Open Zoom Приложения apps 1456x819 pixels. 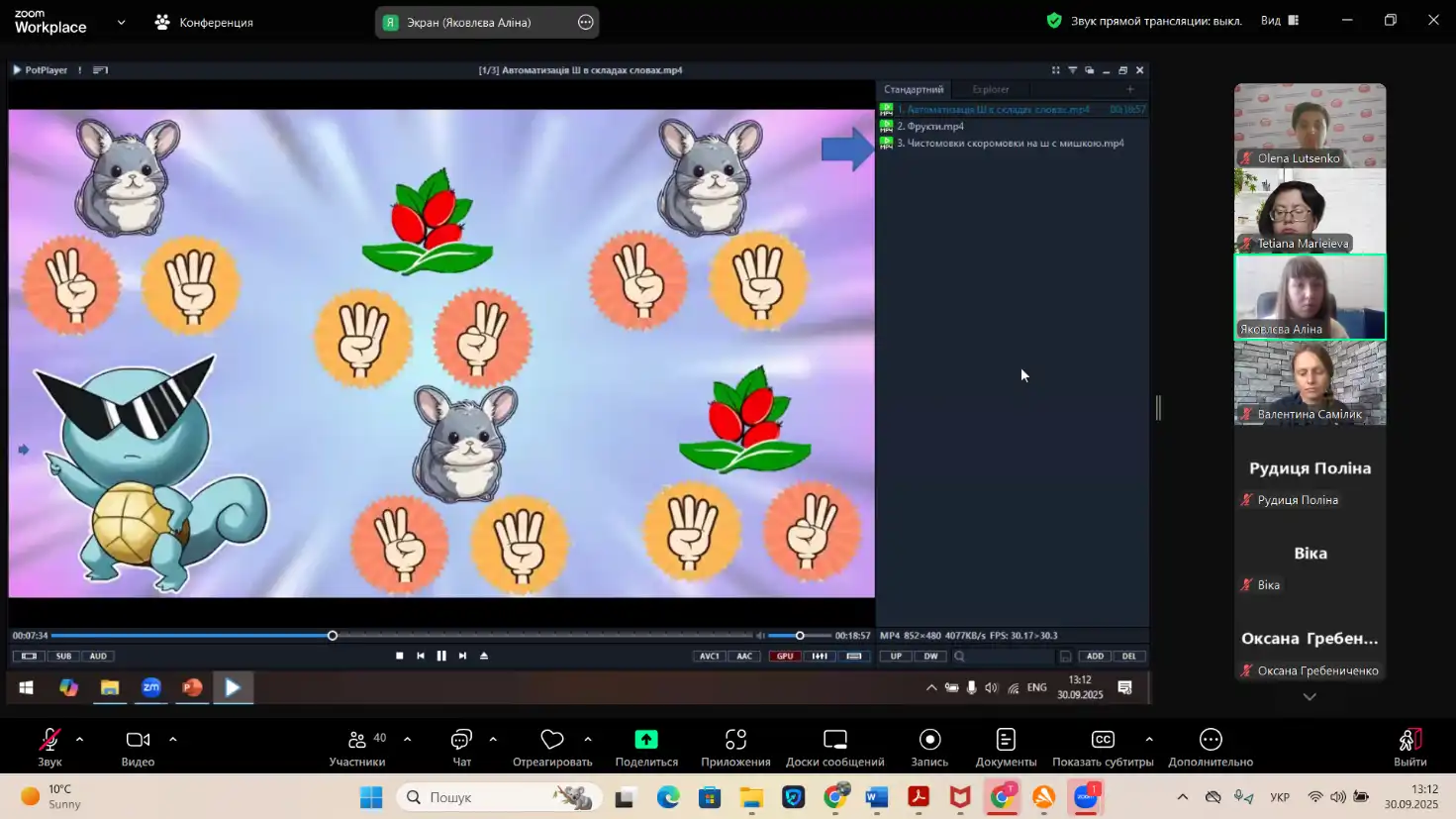point(735,747)
